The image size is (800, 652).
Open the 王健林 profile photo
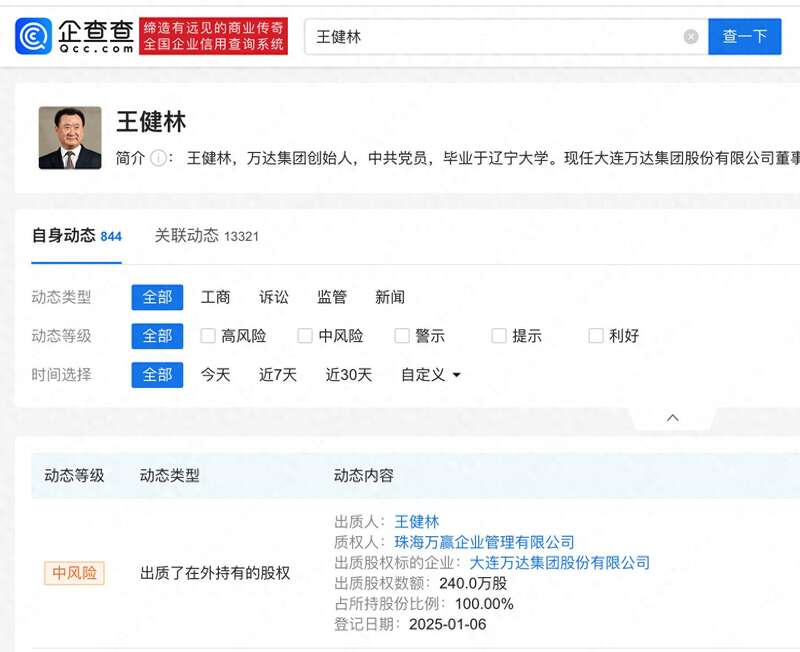(70, 138)
